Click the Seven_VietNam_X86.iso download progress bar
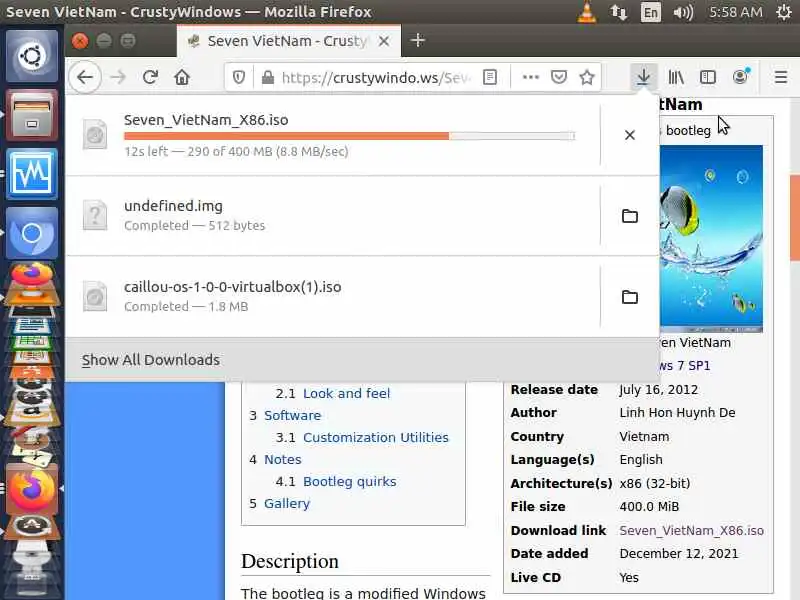This screenshot has height=600, width=800. [349, 136]
